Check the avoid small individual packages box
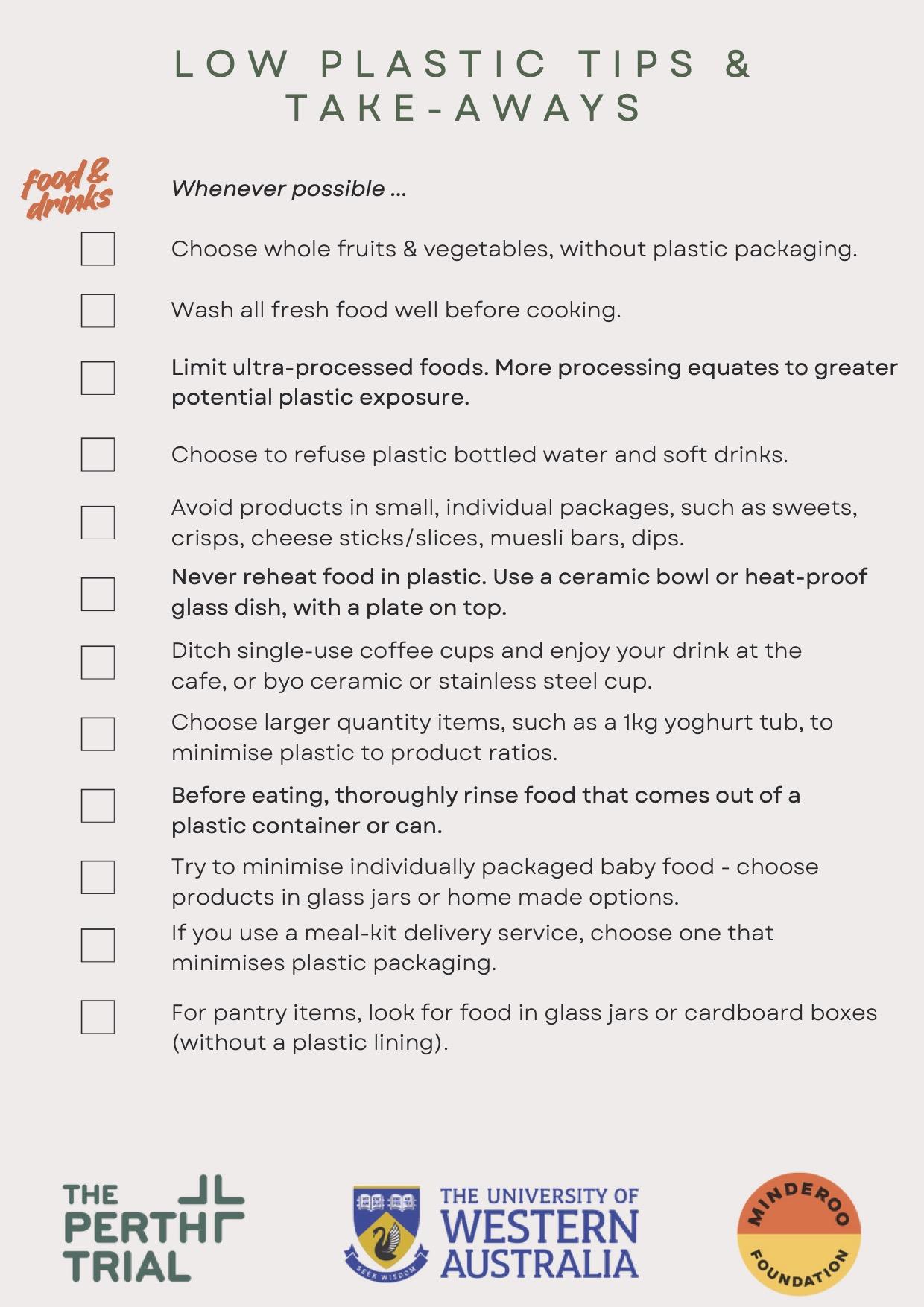924x1307 pixels. click(x=98, y=522)
